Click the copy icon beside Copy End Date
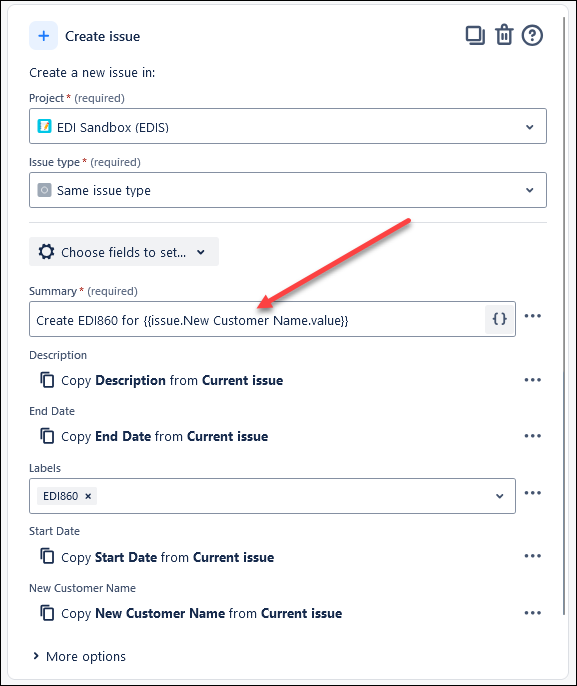Viewport: 577px width, 686px height. [x=47, y=436]
